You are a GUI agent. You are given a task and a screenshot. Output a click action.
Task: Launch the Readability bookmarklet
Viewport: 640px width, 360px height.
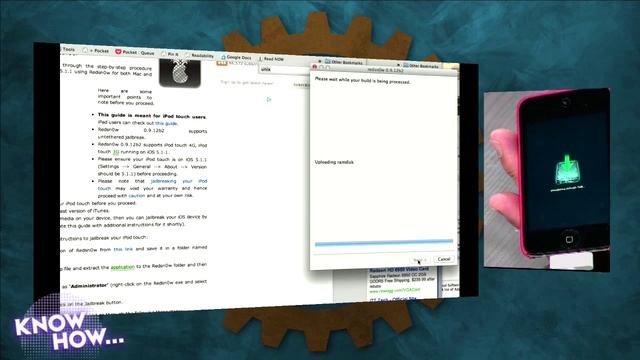tap(200, 56)
